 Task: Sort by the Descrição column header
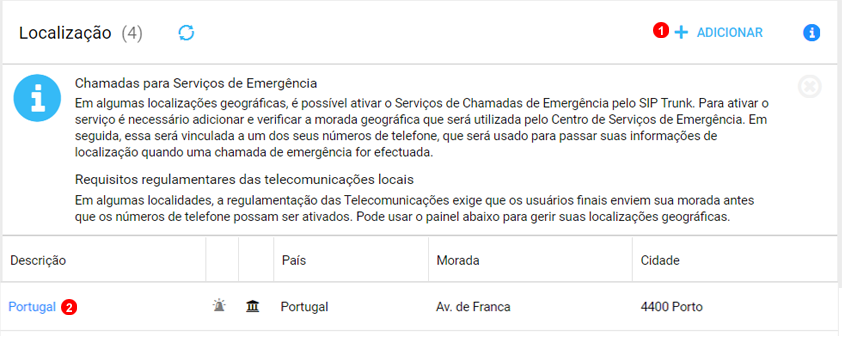click(x=38, y=261)
